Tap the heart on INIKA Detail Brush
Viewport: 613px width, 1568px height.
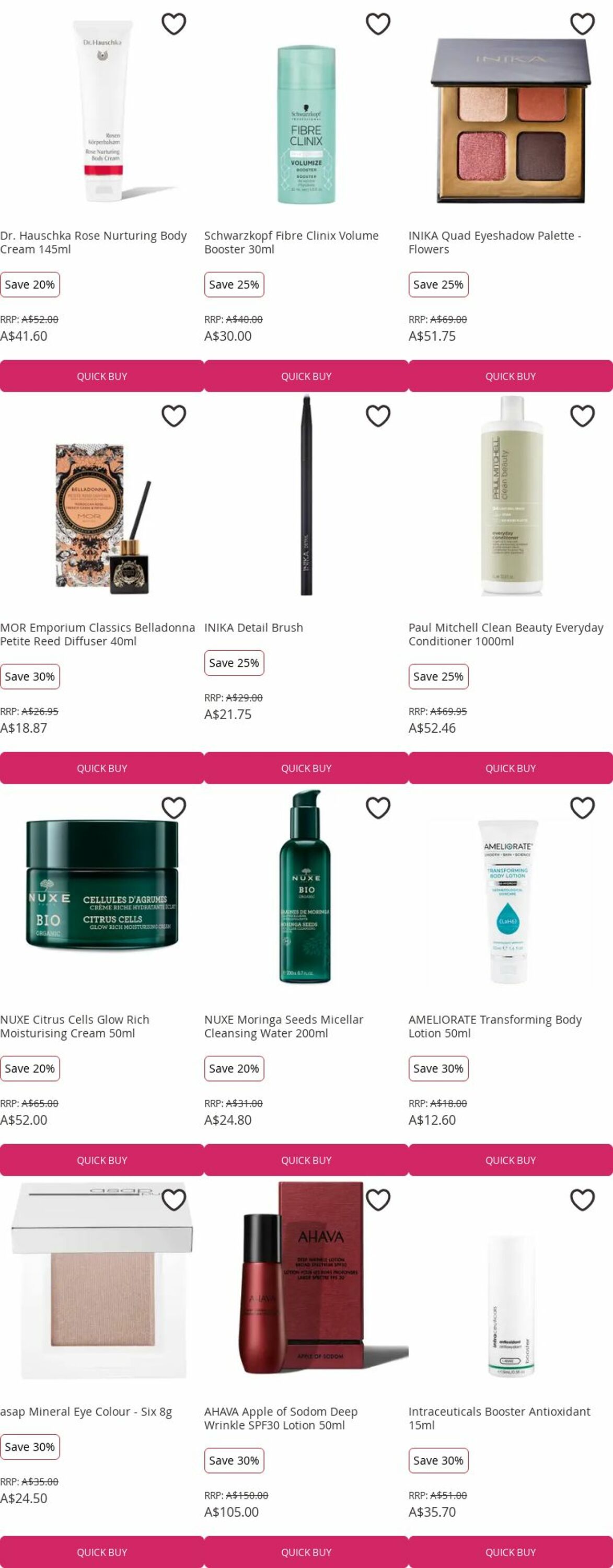(378, 416)
